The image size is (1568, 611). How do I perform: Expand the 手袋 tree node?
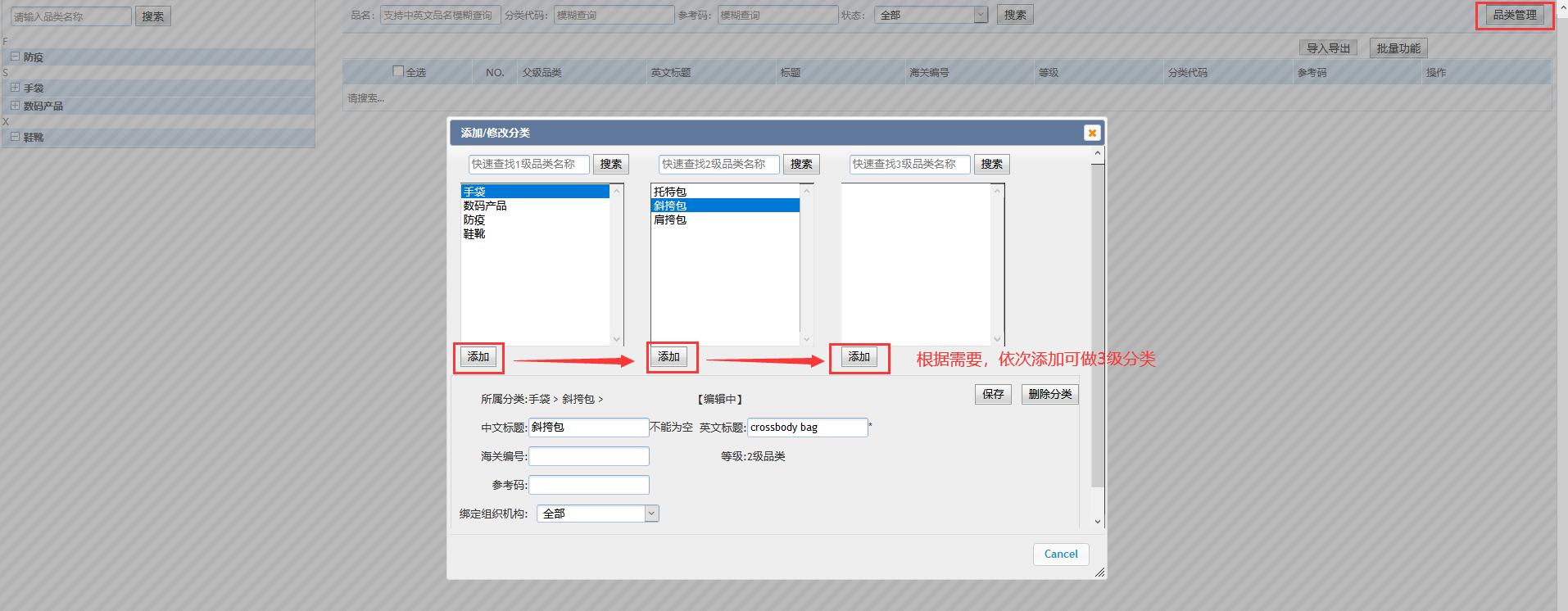tap(15, 88)
